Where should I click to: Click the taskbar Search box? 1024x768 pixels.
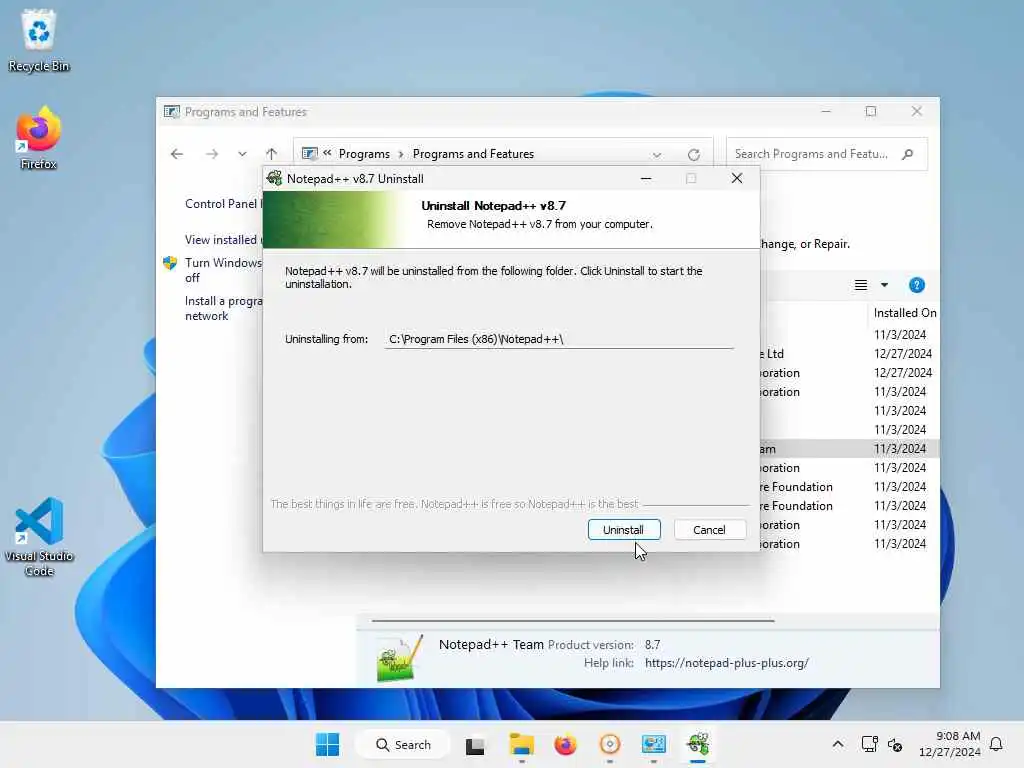pyautogui.click(x=403, y=744)
